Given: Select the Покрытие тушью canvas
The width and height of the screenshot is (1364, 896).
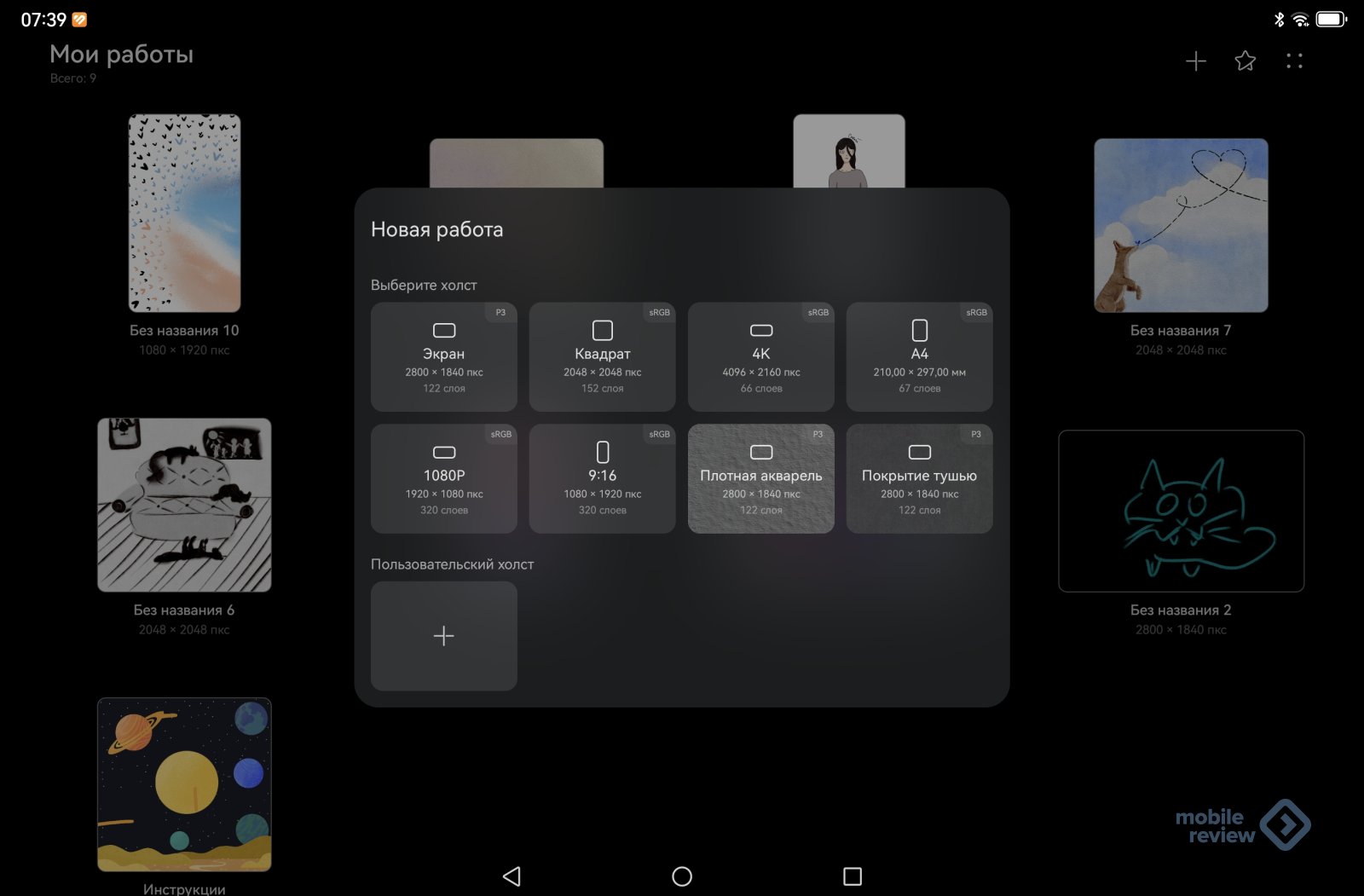Looking at the screenshot, I should click(919, 479).
